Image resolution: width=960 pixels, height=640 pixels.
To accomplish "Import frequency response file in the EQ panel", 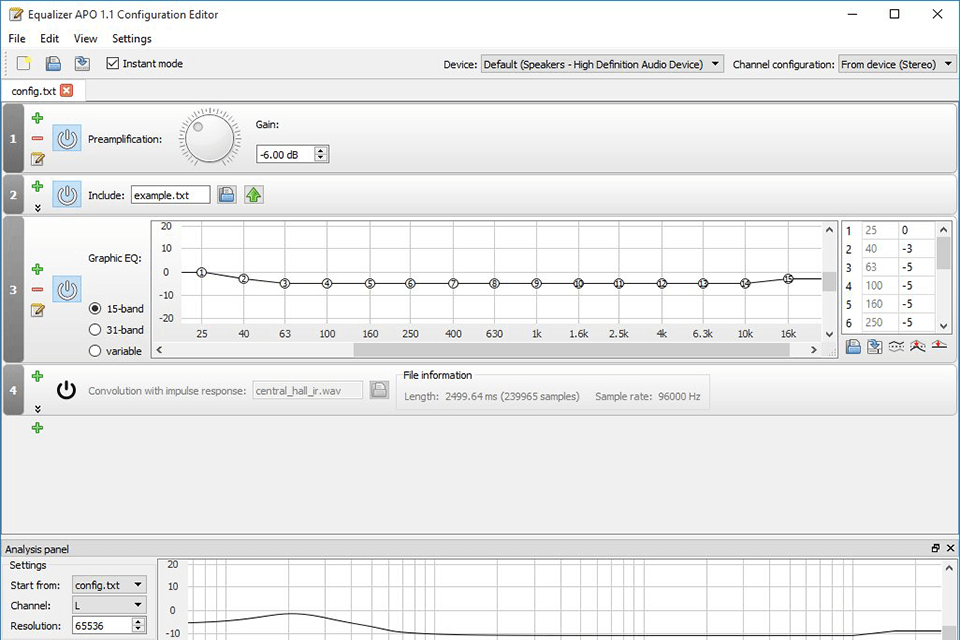I will tap(854, 345).
